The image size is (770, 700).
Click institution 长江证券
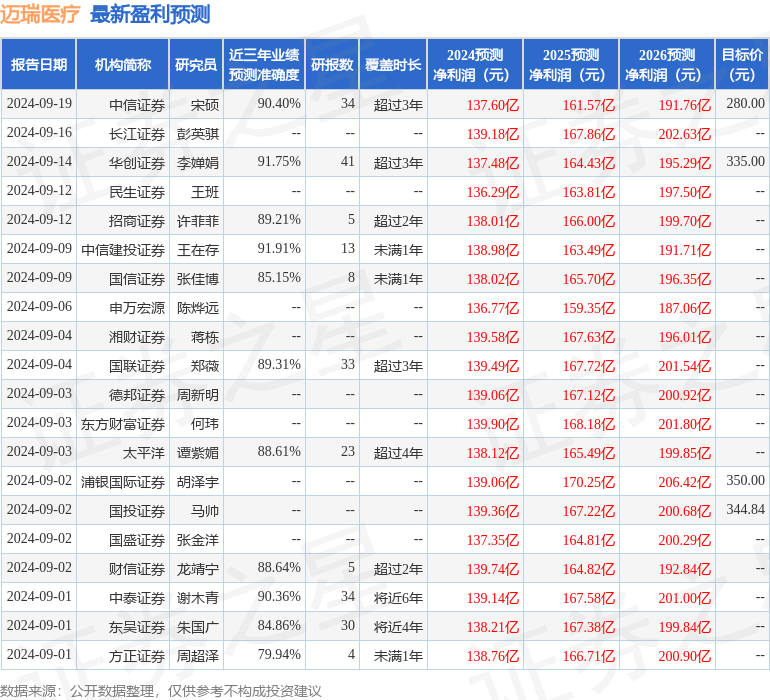[137, 134]
